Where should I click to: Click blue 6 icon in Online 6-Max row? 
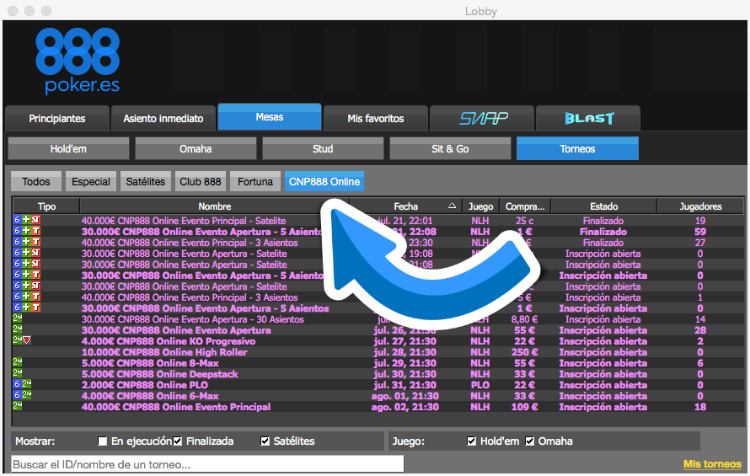17,395
